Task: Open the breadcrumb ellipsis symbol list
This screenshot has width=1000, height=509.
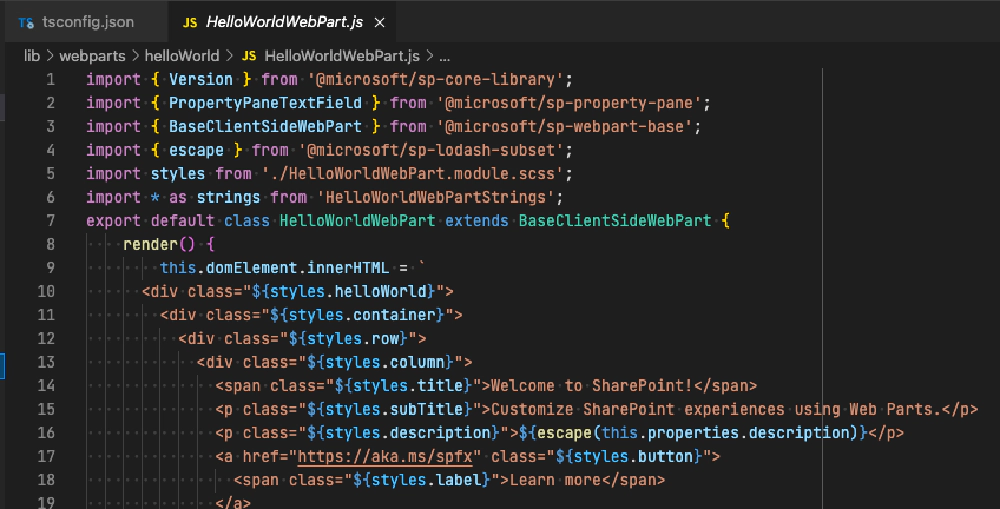Action: point(445,56)
